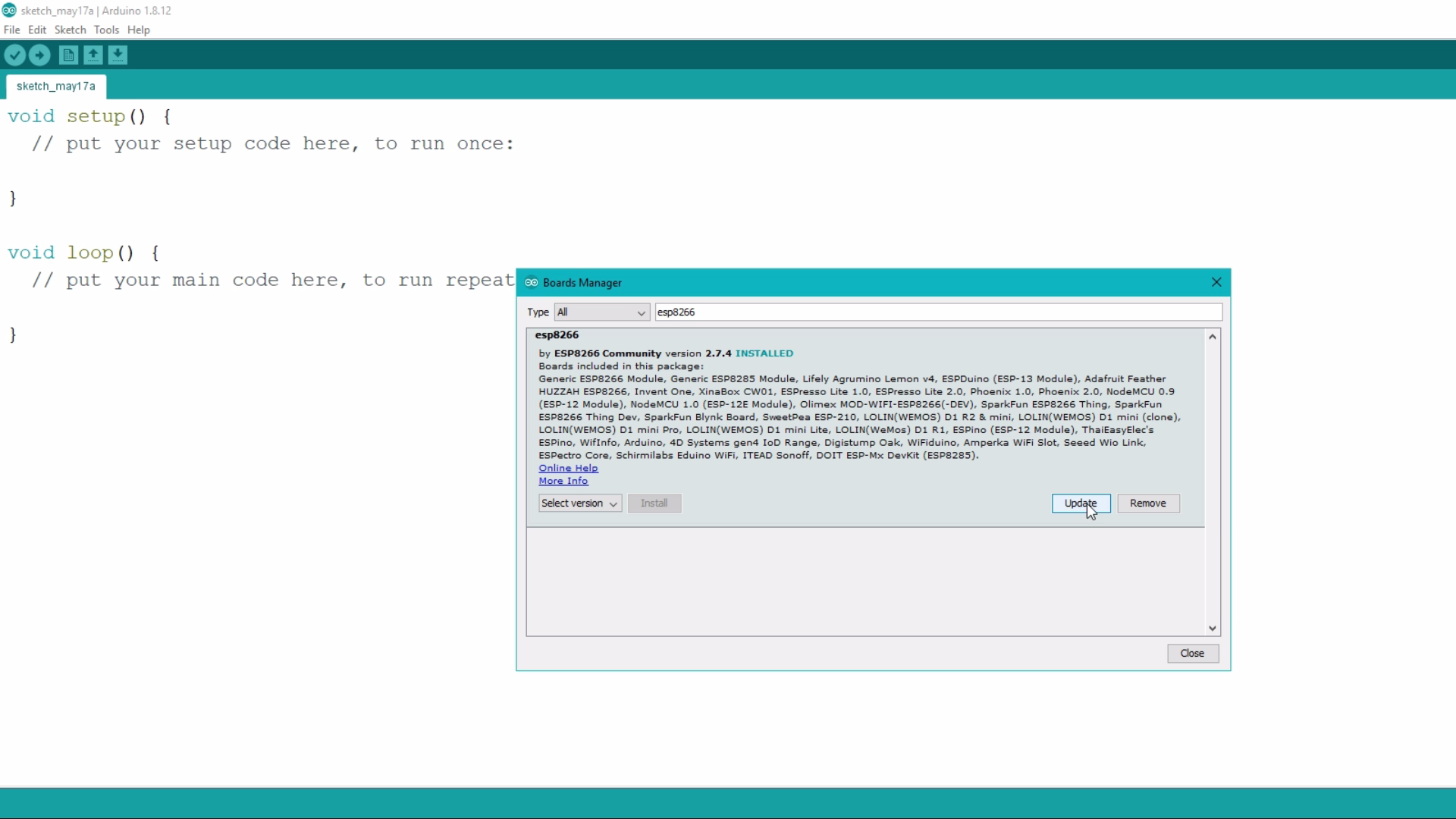Open the Sketch menu
The image size is (1456, 819).
70,30
